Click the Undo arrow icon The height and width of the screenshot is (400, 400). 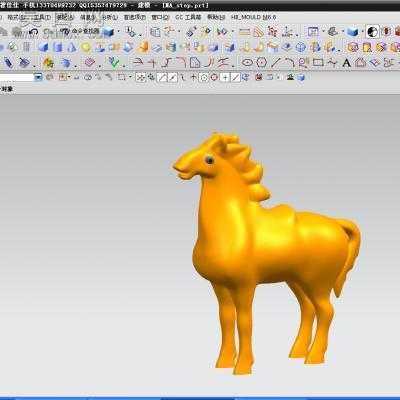coord(33,32)
